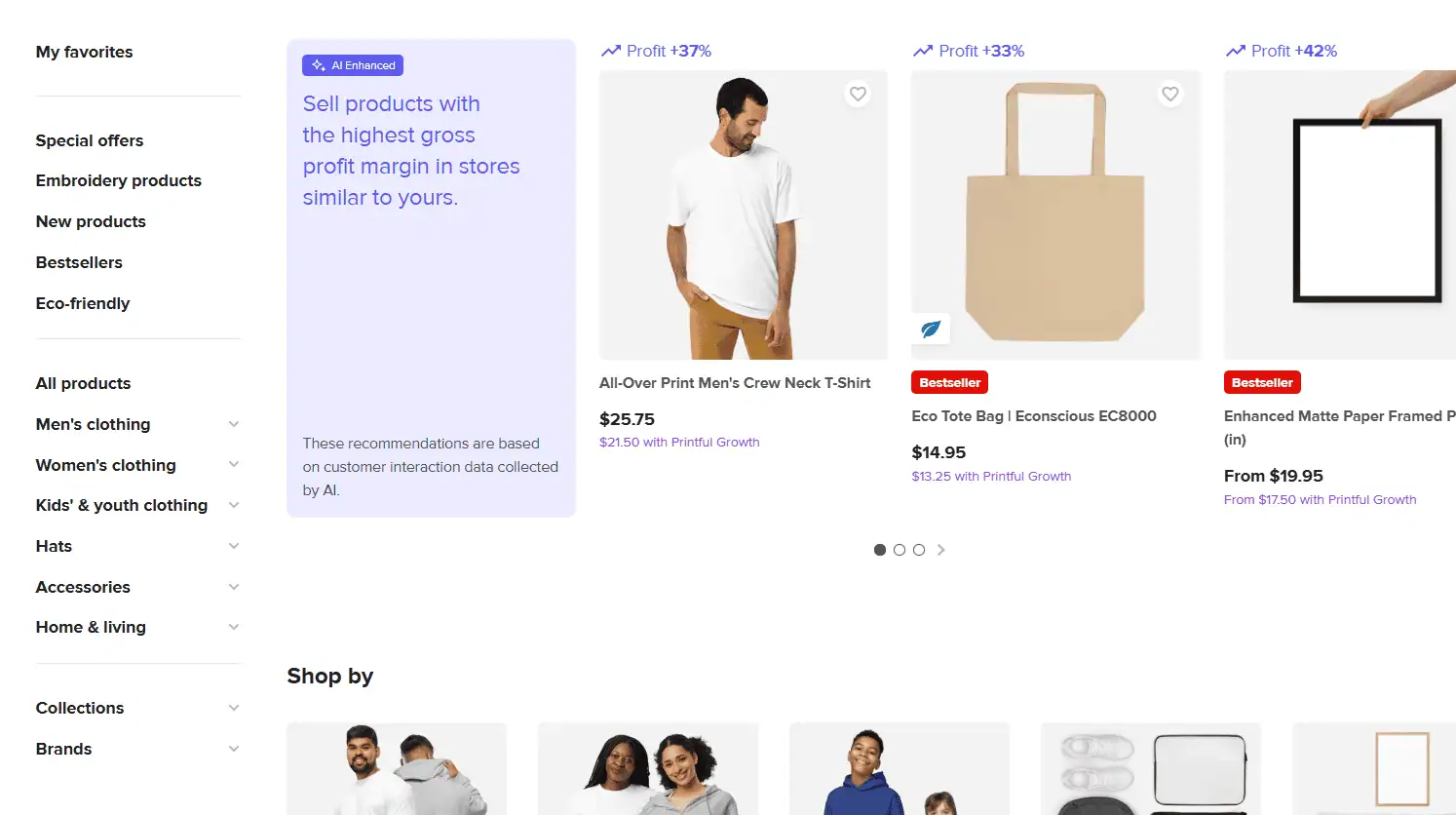Expand the Men's clothing category
This screenshot has height=815, width=1456.
(x=234, y=424)
